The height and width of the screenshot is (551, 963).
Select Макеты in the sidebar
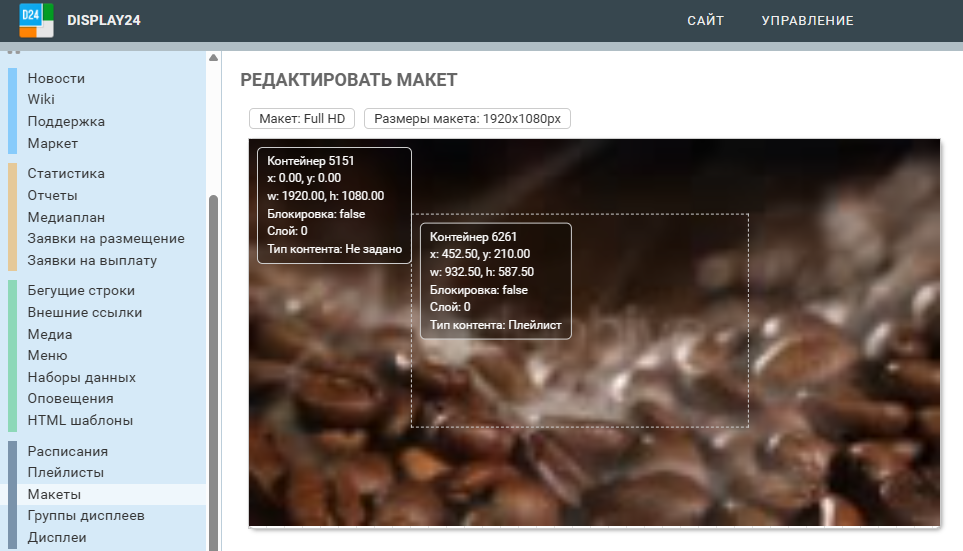point(54,494)
